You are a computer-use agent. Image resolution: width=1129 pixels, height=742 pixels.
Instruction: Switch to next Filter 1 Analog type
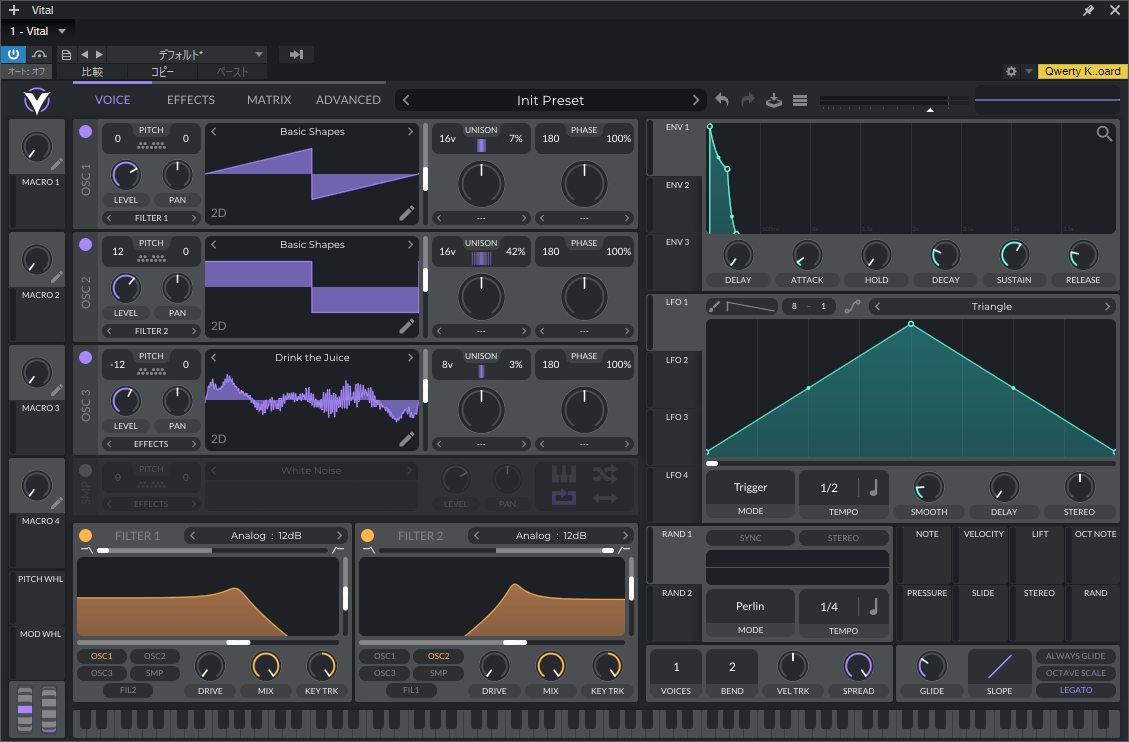click(x=339, y=535)
